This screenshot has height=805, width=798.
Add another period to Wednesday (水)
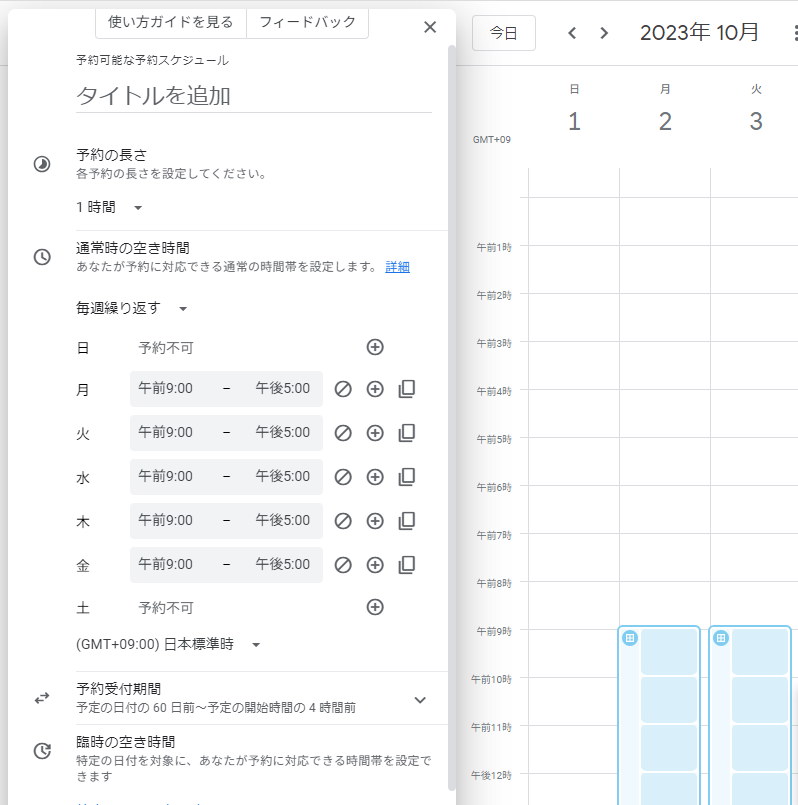tap(375, 477)
